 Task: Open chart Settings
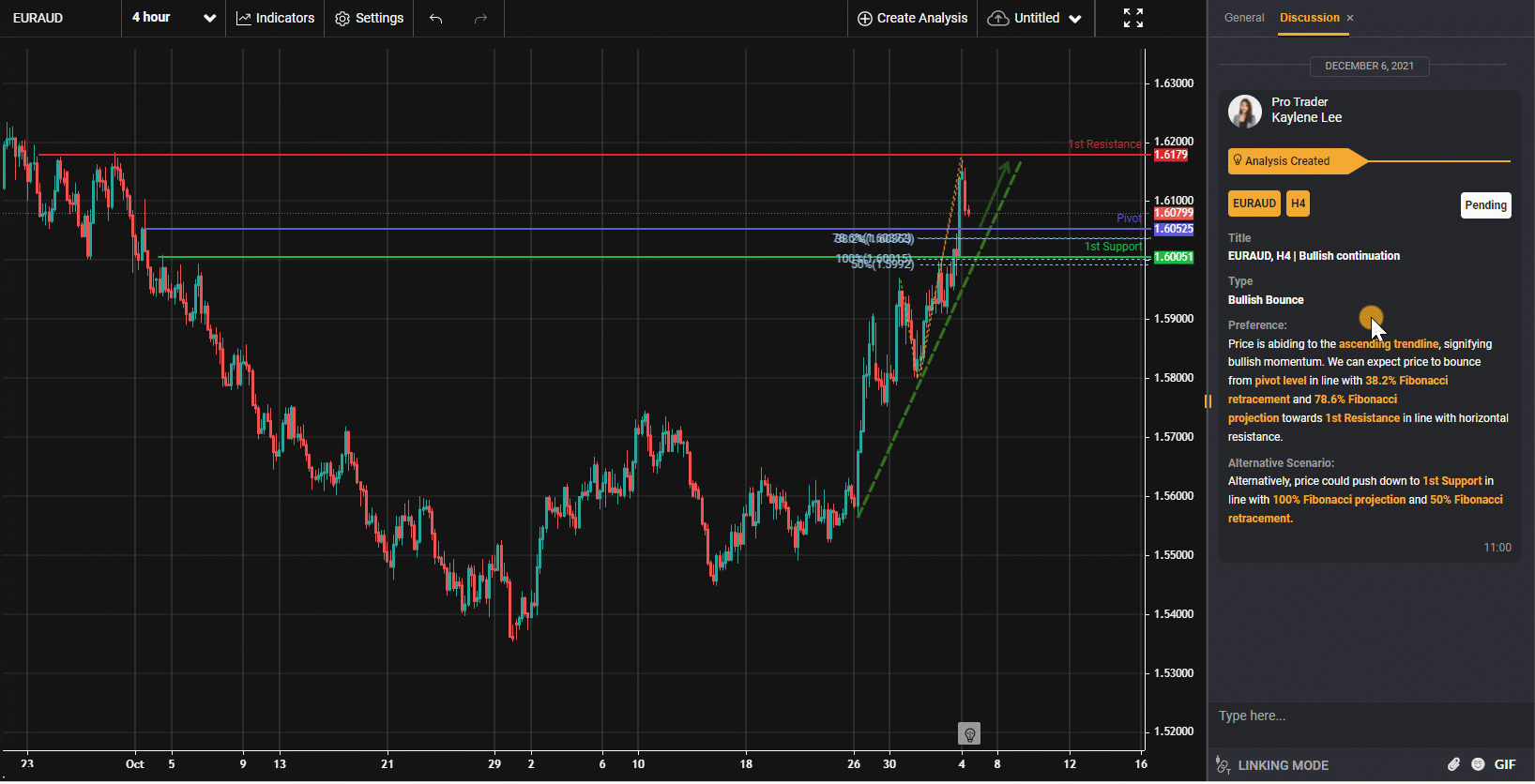370,18
